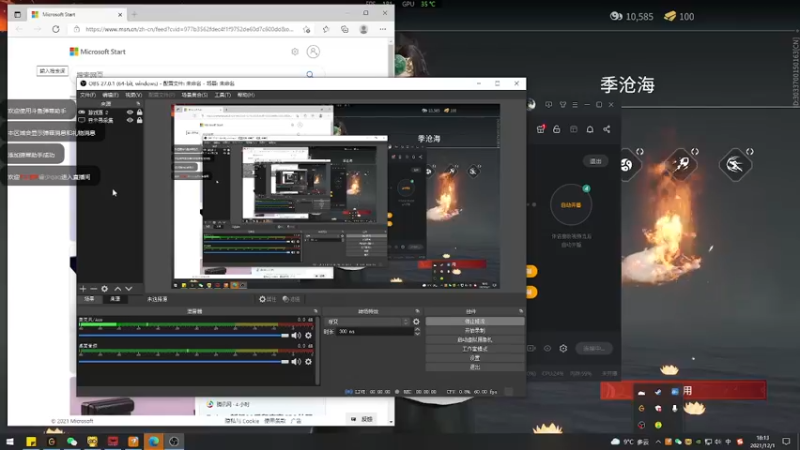Open the 文件(F) menu in OBS
Viewport: 800px width, 450px height.
click(88, 95)
